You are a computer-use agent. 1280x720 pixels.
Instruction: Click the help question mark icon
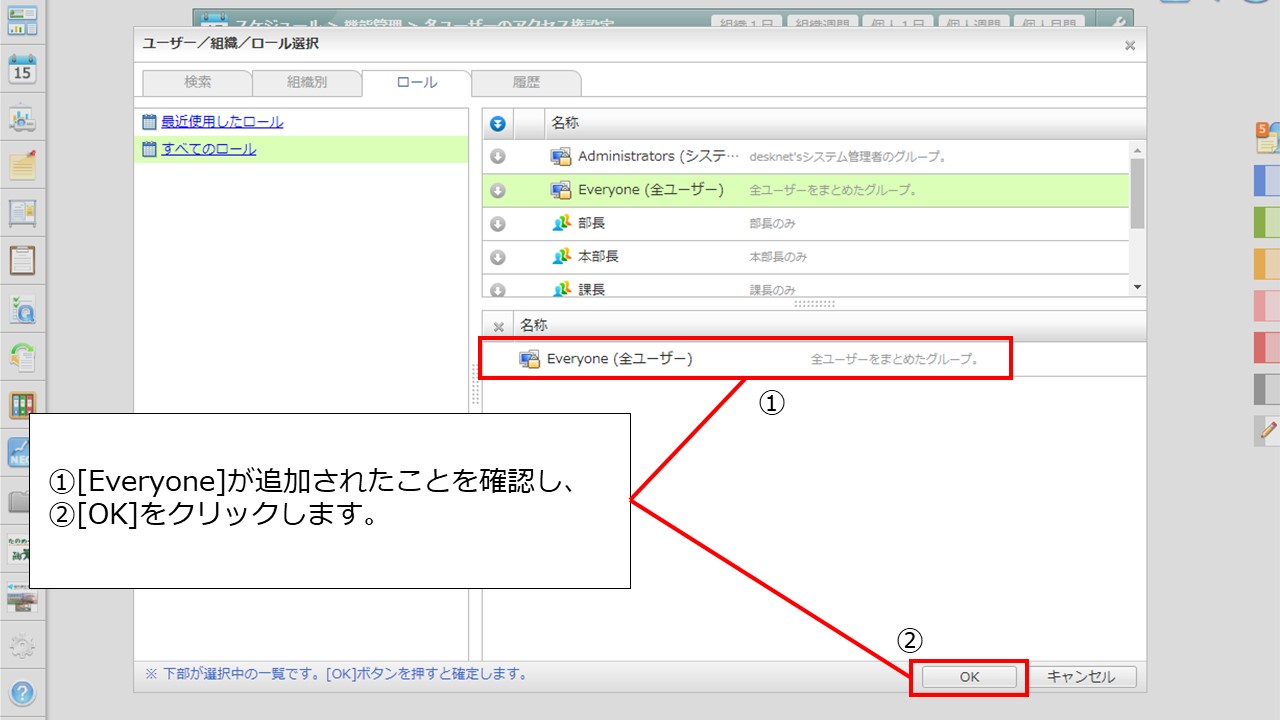[22, 692]
